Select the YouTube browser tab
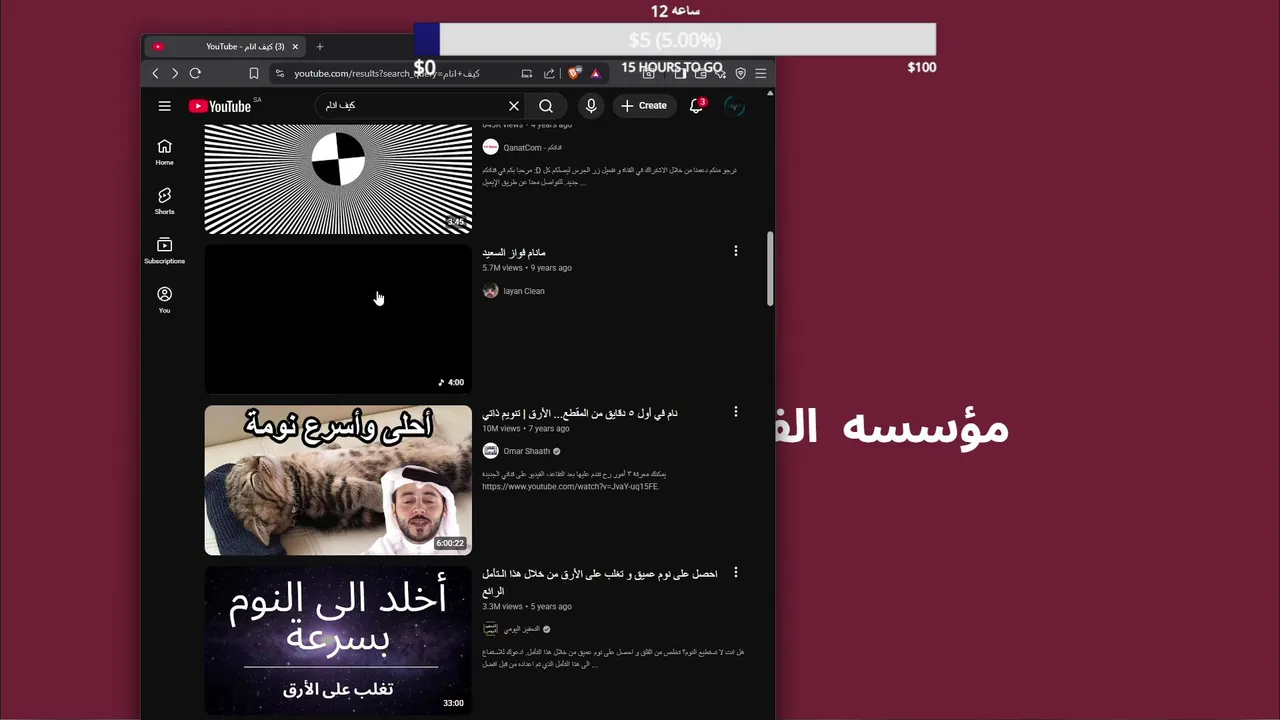 (225, 46)
